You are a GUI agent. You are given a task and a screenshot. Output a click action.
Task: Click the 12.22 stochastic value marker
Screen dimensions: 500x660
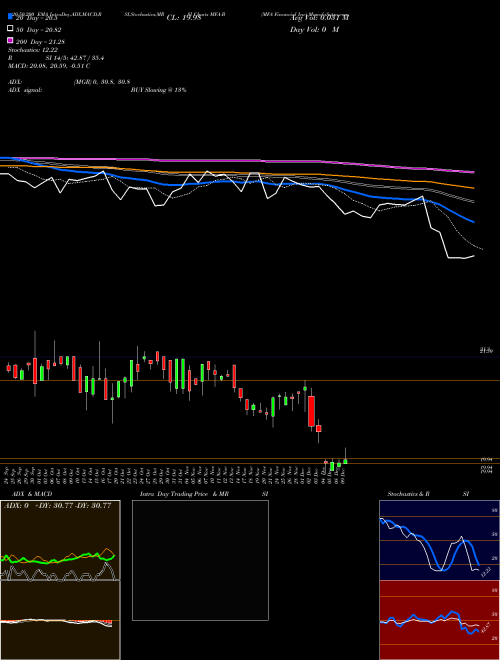[x=486, y=572]
